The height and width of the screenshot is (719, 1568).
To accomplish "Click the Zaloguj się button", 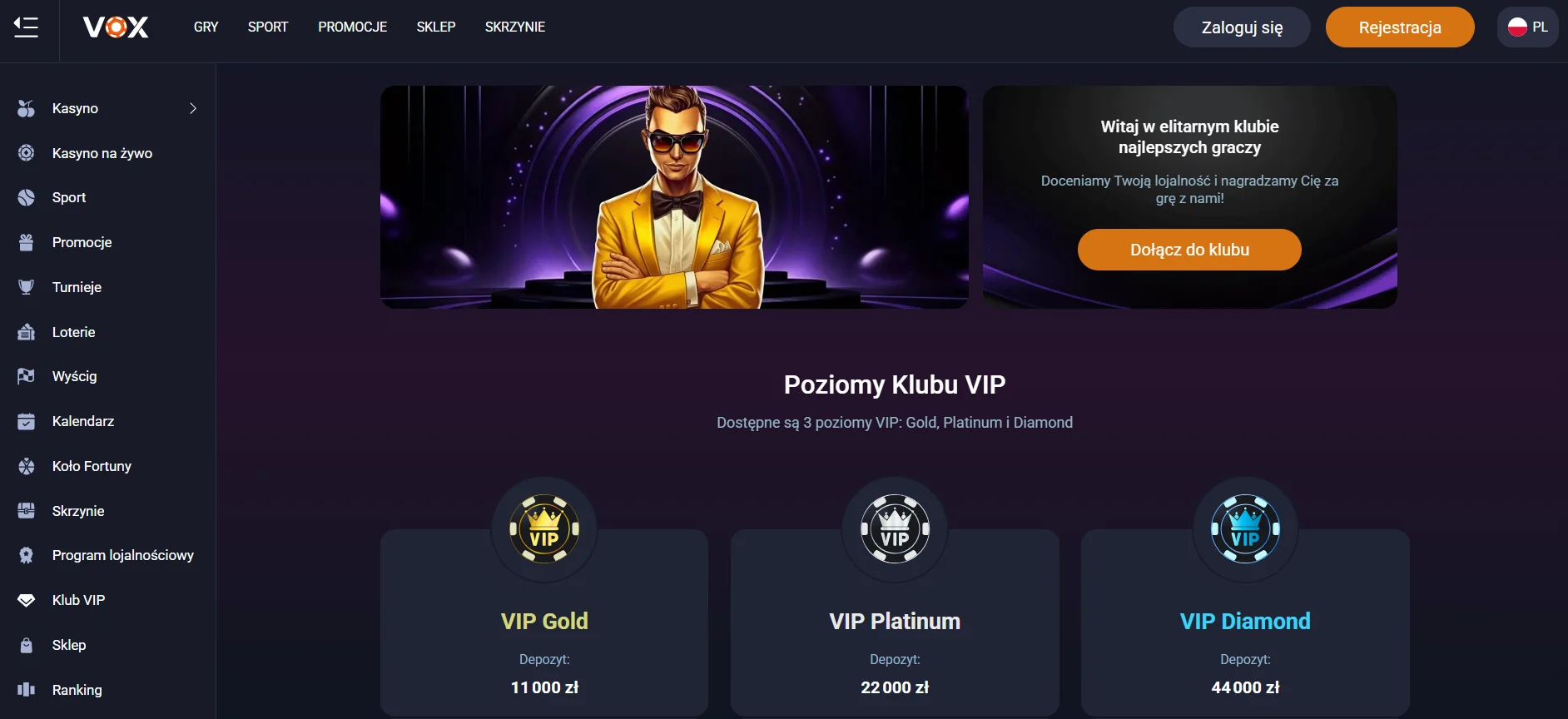I will pyautogui.click(x=1242, y=27).
